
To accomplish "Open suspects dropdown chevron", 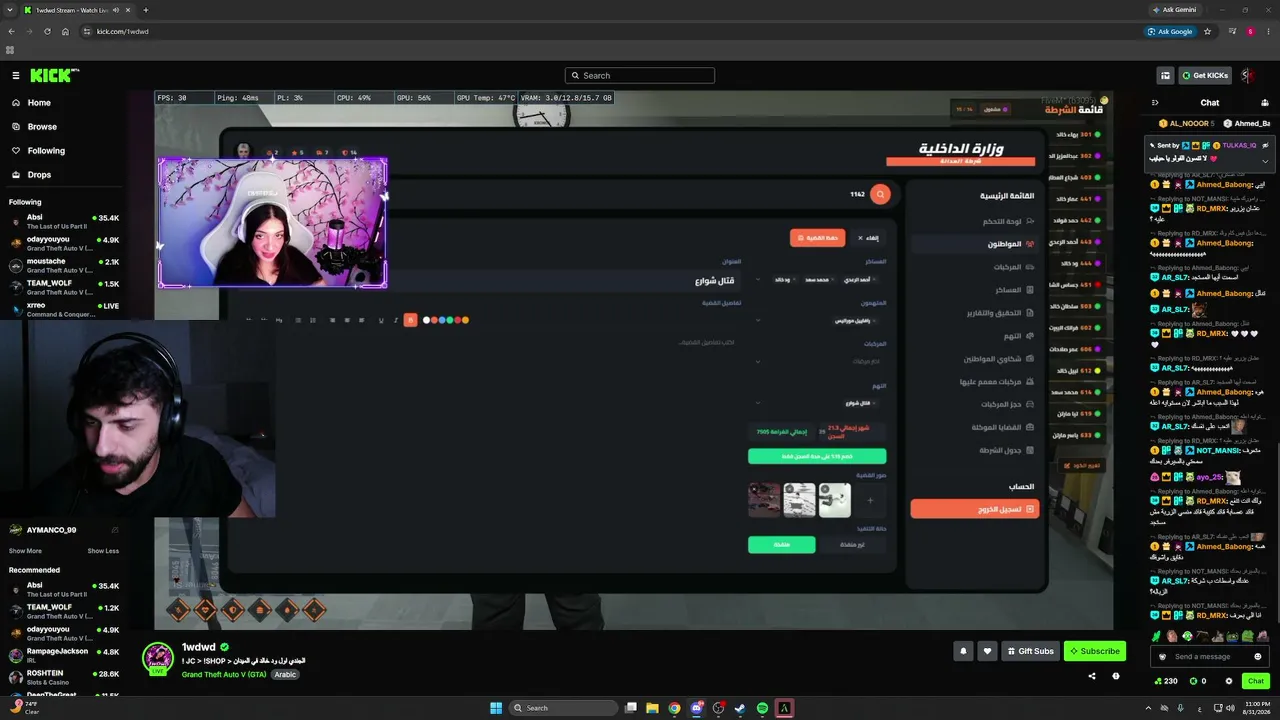I will pyautogui.click(x=757, y=321).
